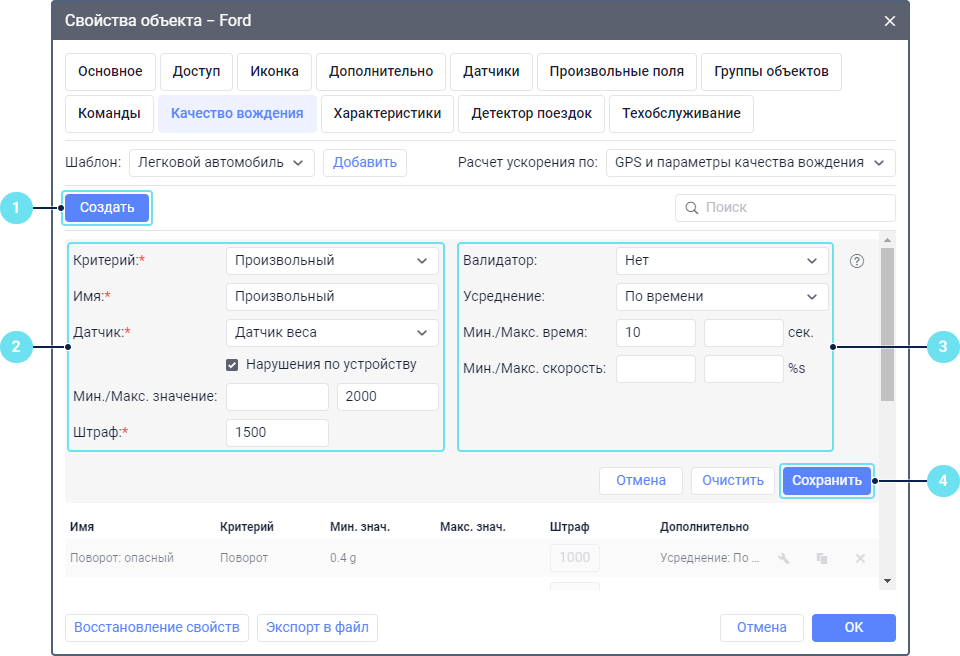Focus the Поиск search field
Image resolution: width=960 pixels, height=656 pixels.
point(786,208)
